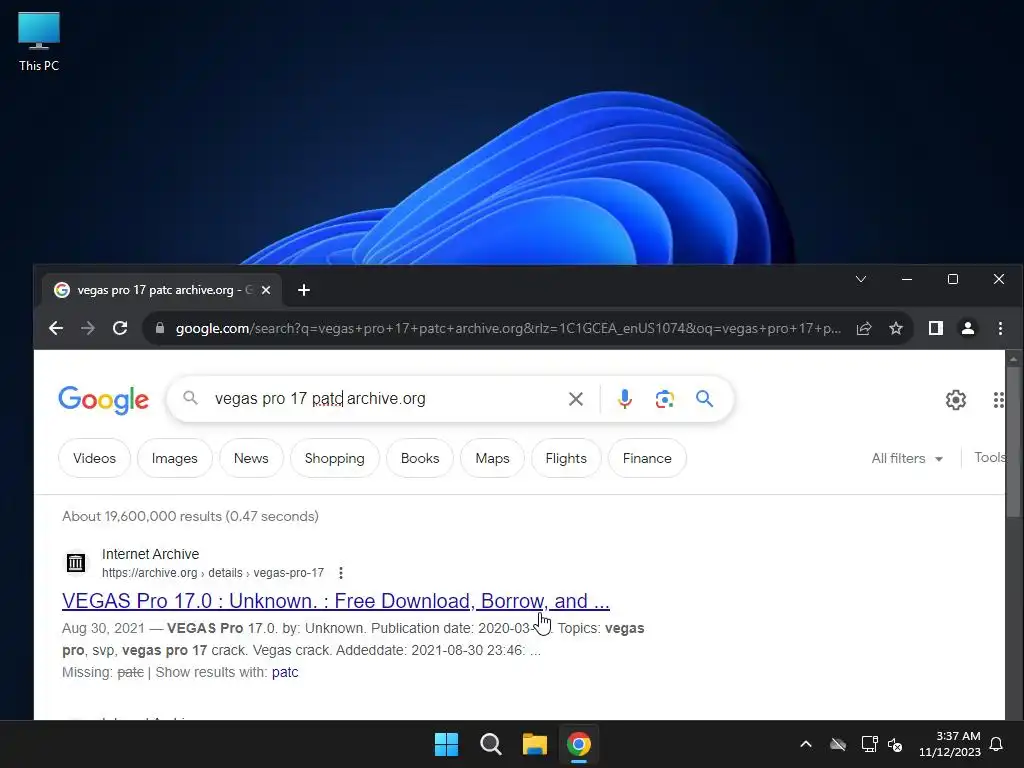Show results with patc link
Screen dimensions: 1024x768
pos(285,672)
